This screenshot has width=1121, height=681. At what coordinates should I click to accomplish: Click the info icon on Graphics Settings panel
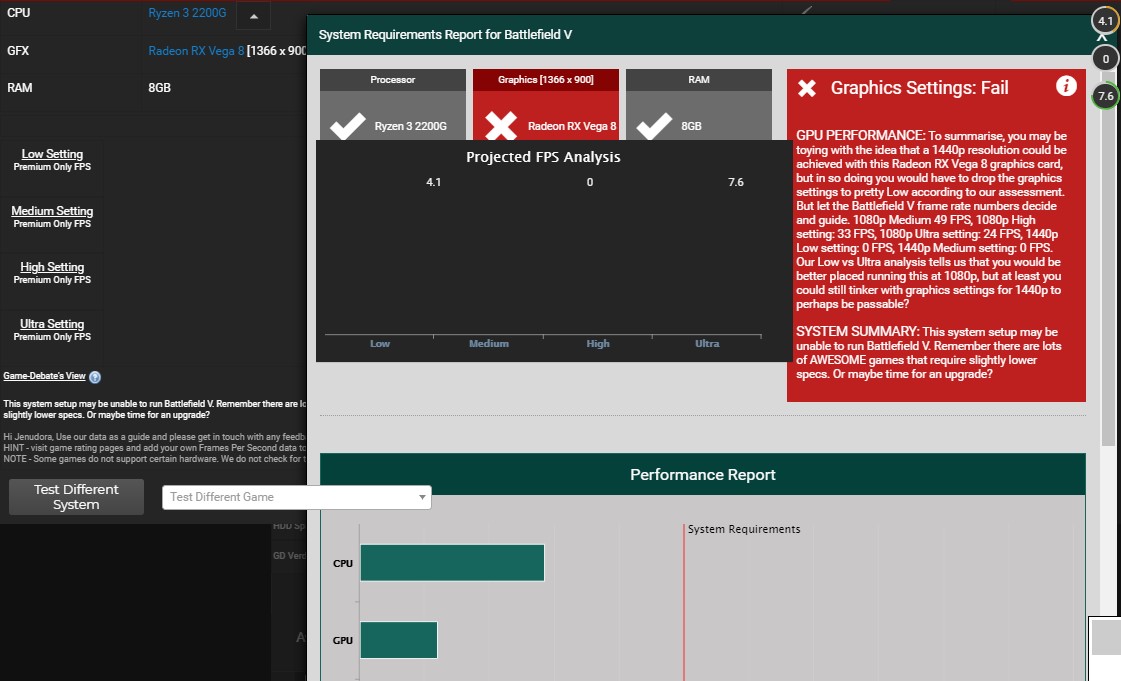click(1066, 86)
